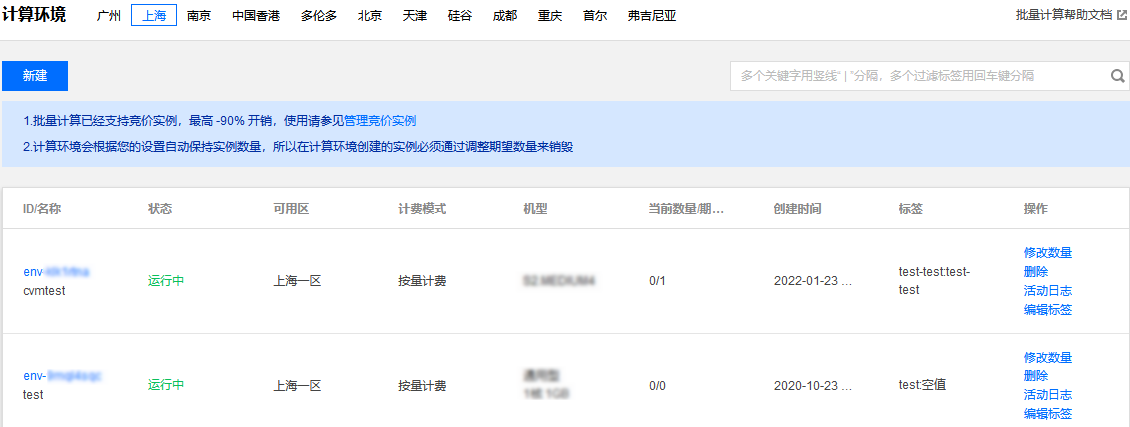Click the 2020-10-23 creation time cell
Image resolution: width=1130 pixels, height=427 pixels.
[x=813, y=385]
